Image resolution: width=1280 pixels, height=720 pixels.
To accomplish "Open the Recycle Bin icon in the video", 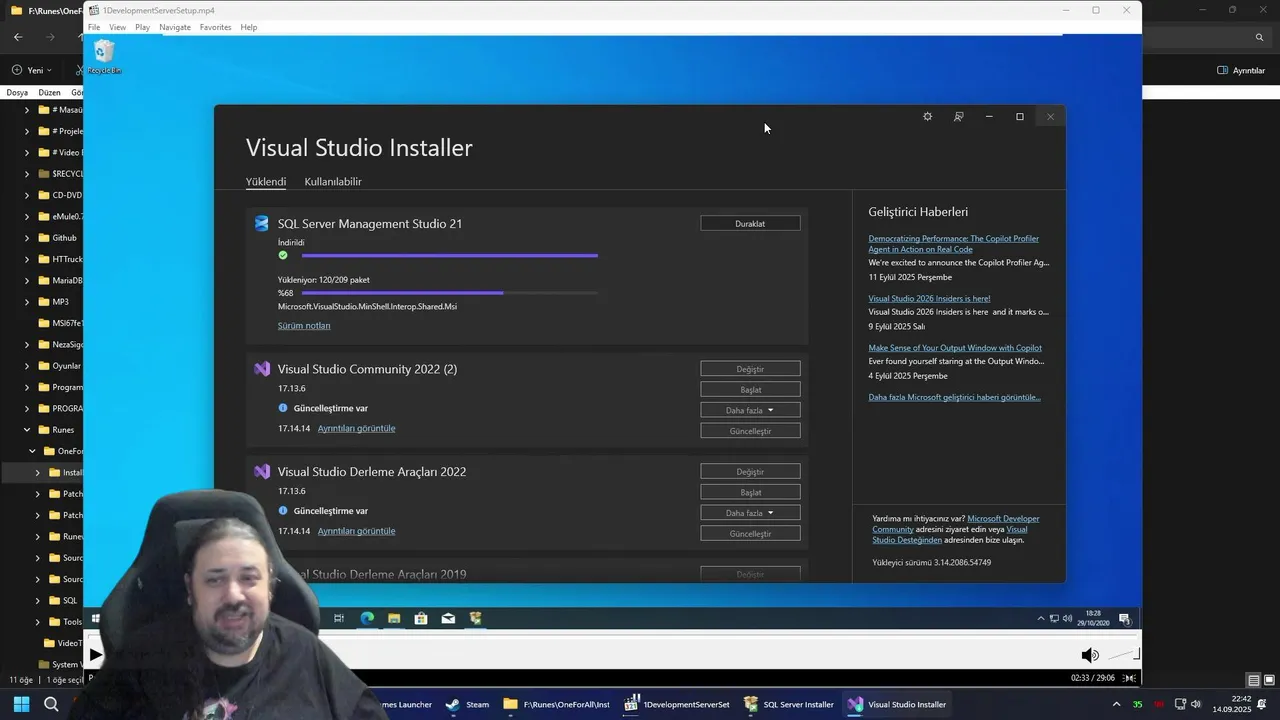I will (x=104, y=57).
